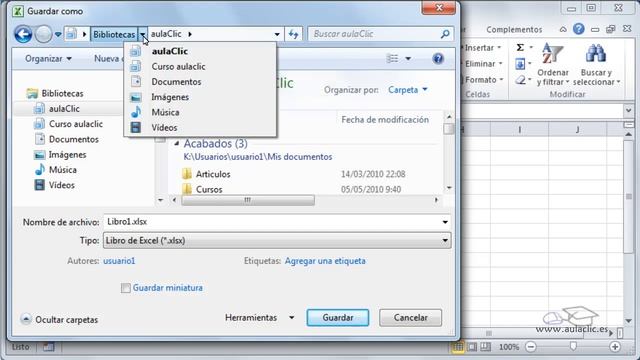Click the Cancelar button
640x360 pixels.
410,318
